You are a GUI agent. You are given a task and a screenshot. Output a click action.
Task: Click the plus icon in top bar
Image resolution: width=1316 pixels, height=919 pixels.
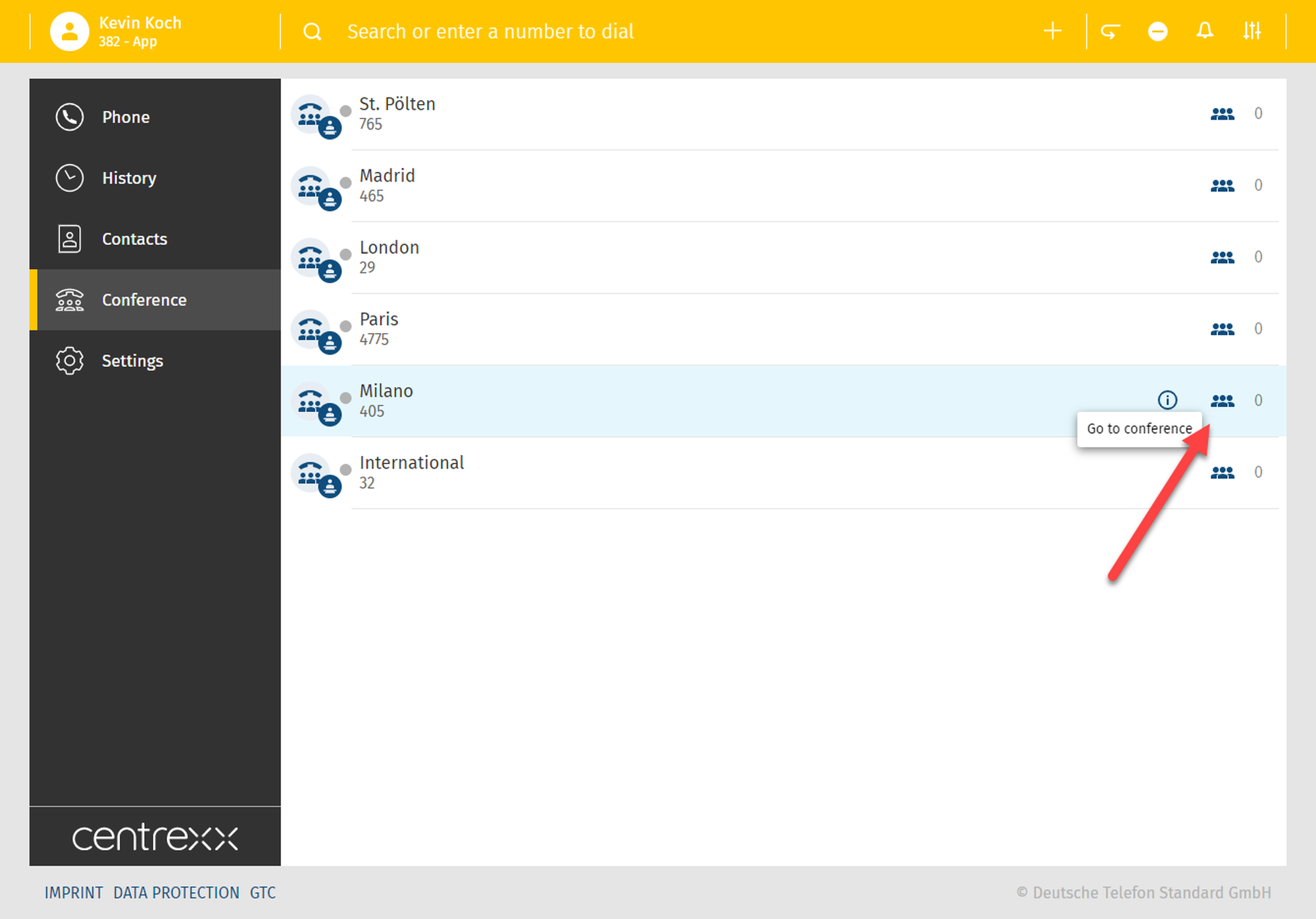pos(1052,31)
